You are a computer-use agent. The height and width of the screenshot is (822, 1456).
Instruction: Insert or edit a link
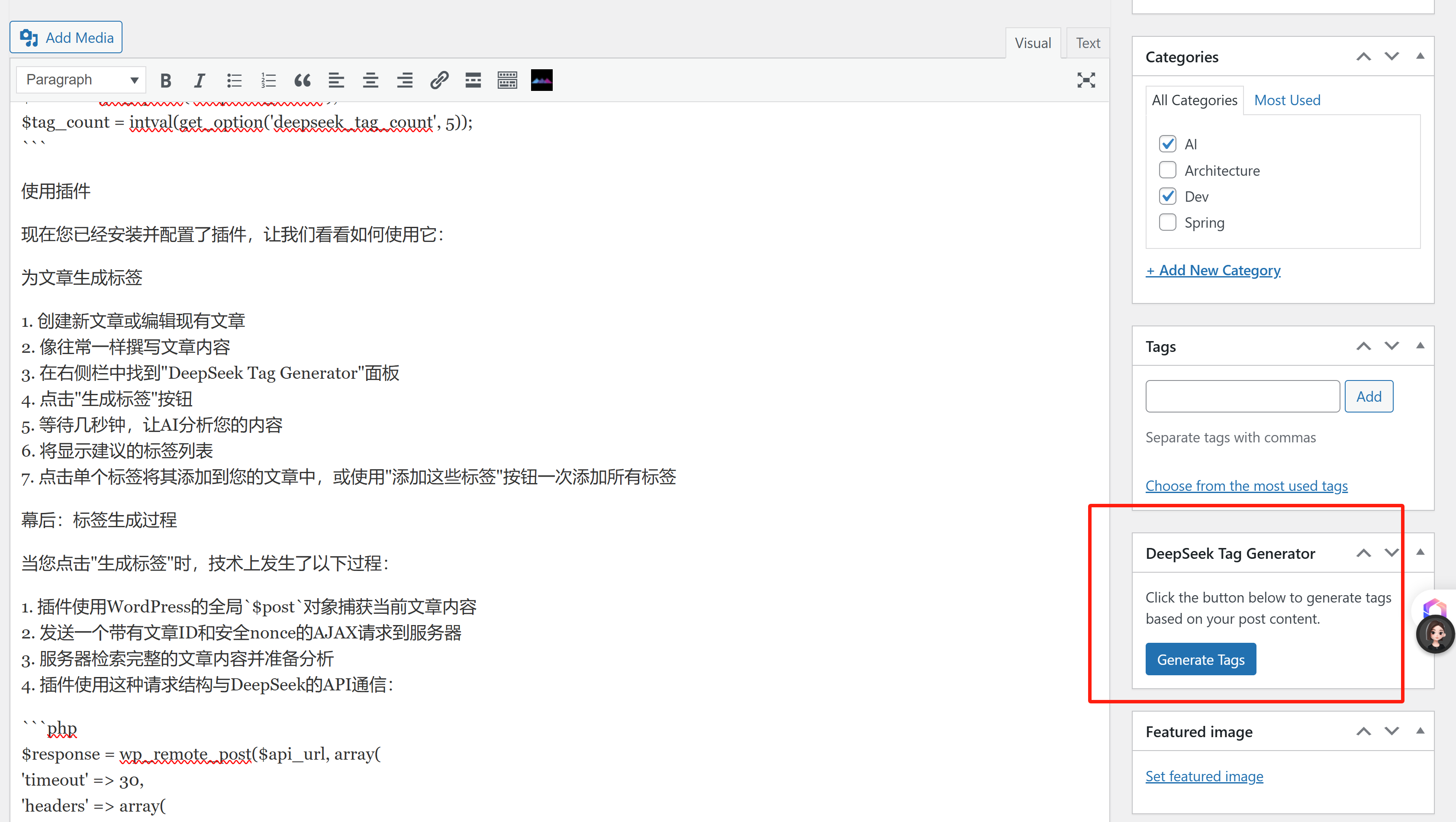439,80
